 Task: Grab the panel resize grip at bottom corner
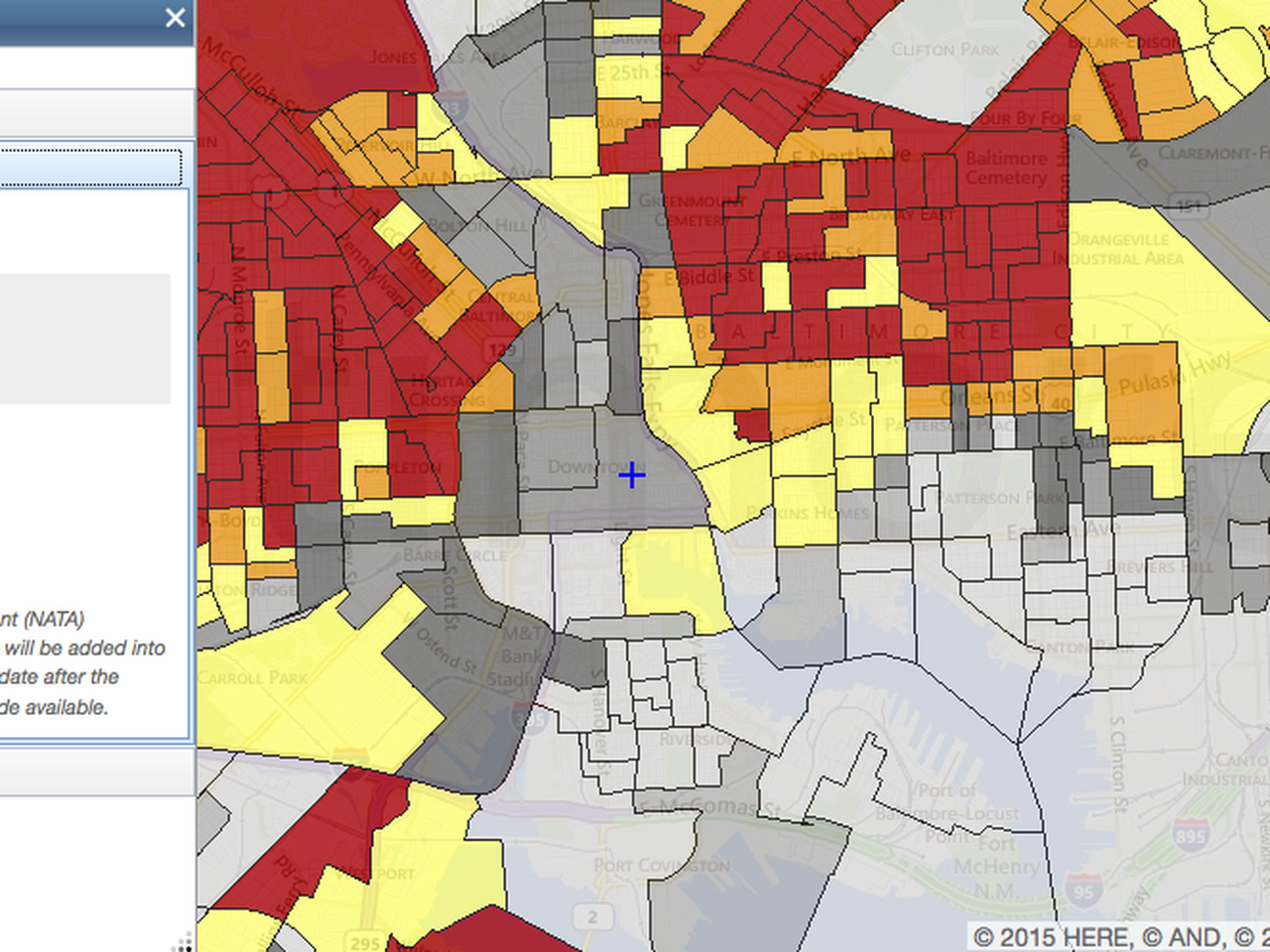click(185, 942)
